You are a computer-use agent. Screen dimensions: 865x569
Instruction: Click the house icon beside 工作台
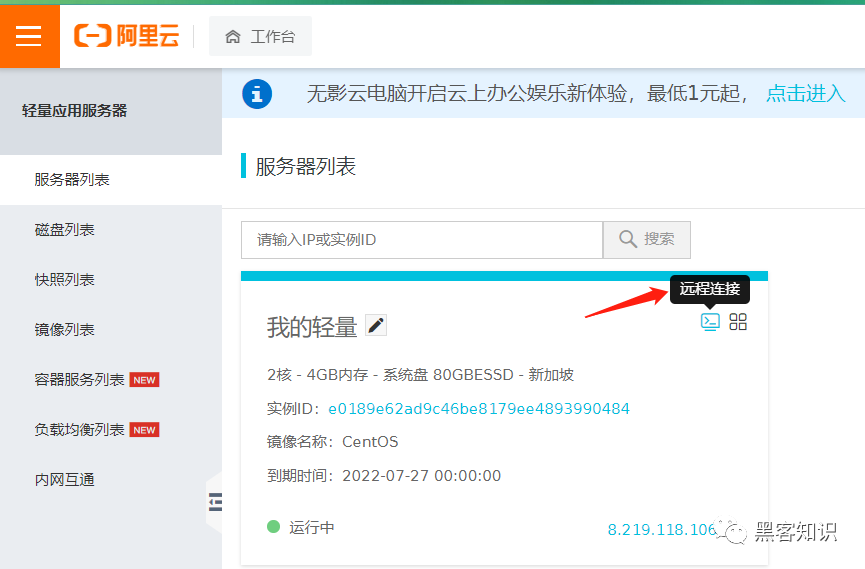click(x=233, y=36)
